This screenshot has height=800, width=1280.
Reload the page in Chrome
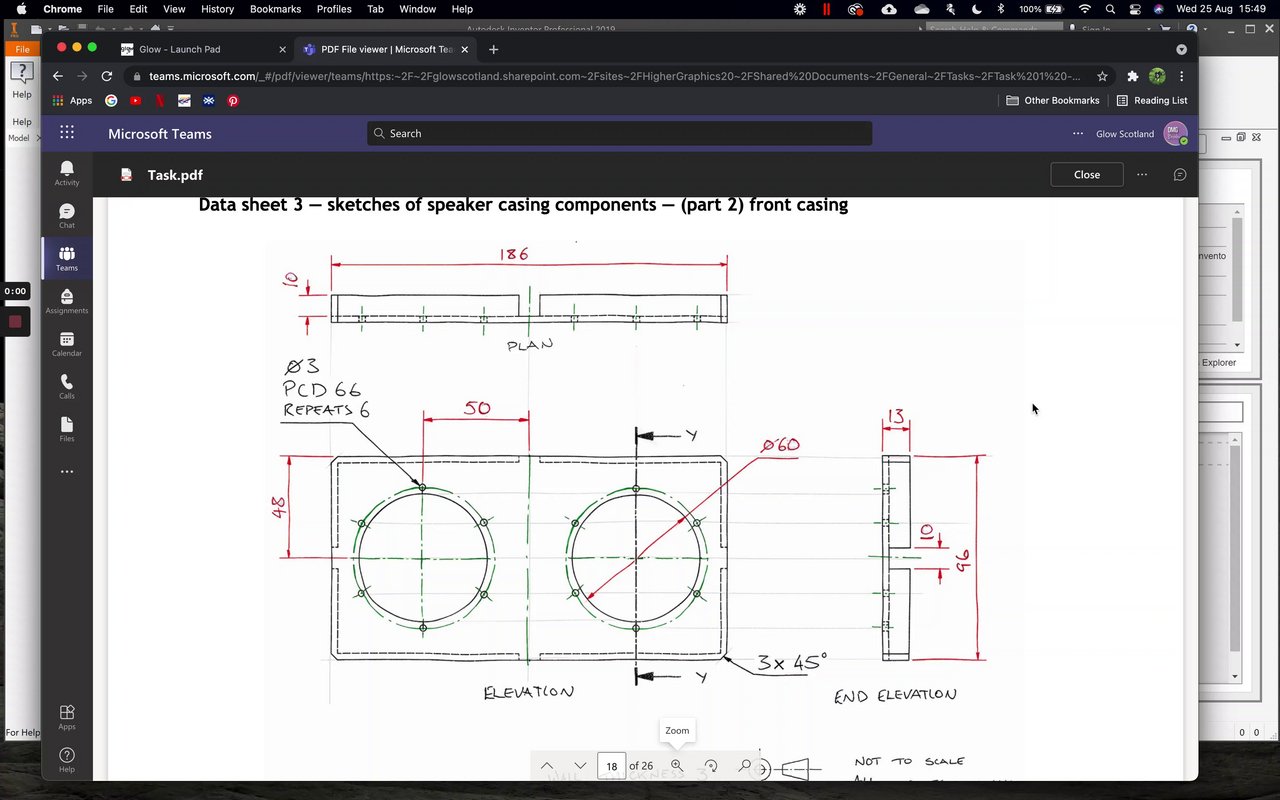coord(107,76)
